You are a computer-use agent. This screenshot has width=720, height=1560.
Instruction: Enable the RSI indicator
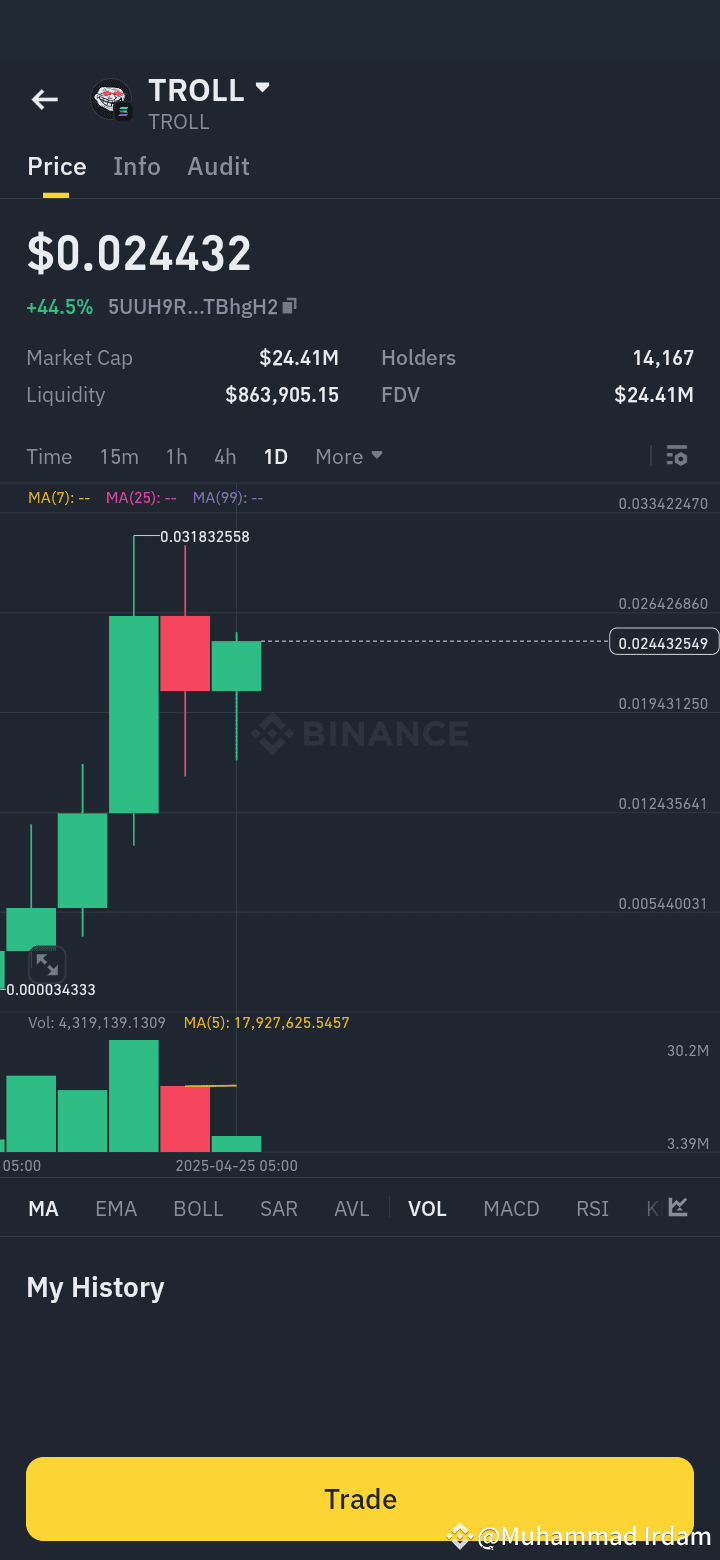coord(593,1208)
